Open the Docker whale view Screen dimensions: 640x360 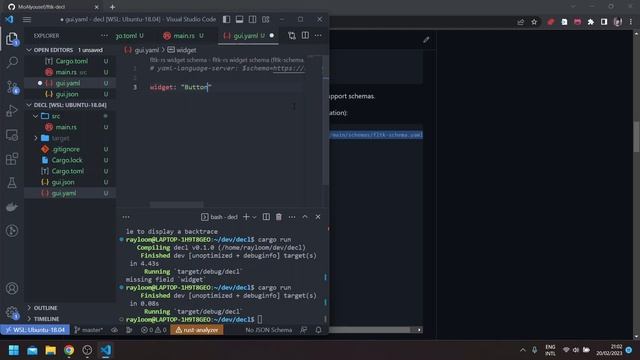pos(12,207)
